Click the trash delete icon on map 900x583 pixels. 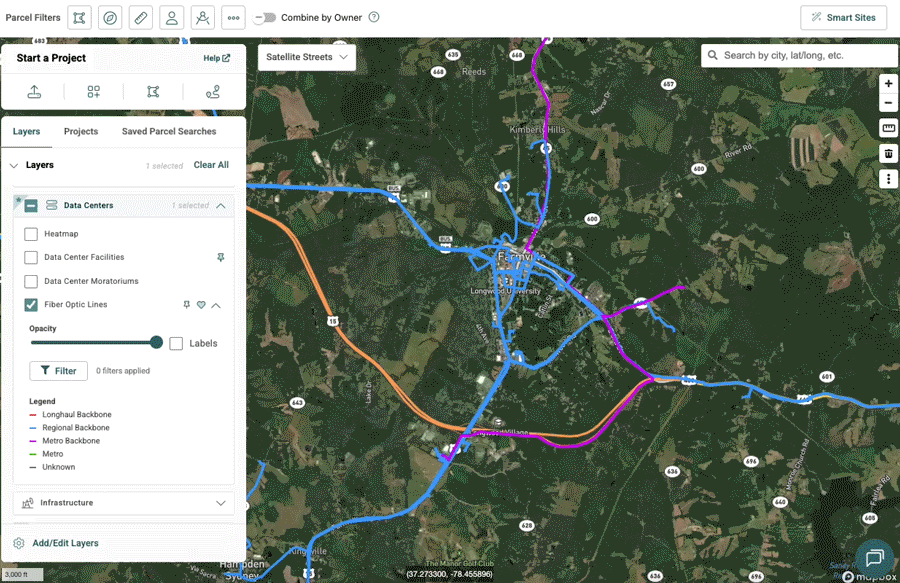pos(888,153)
